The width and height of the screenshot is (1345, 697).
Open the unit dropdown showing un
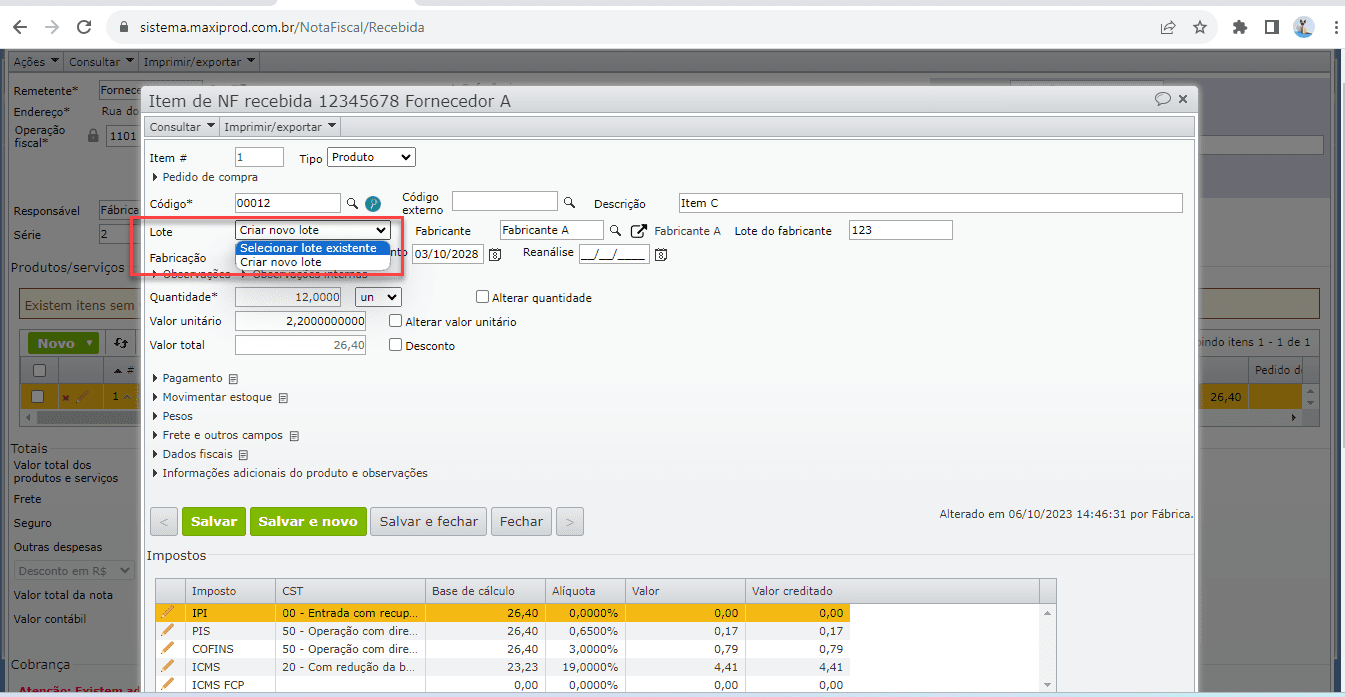click(x=378, y=297)
